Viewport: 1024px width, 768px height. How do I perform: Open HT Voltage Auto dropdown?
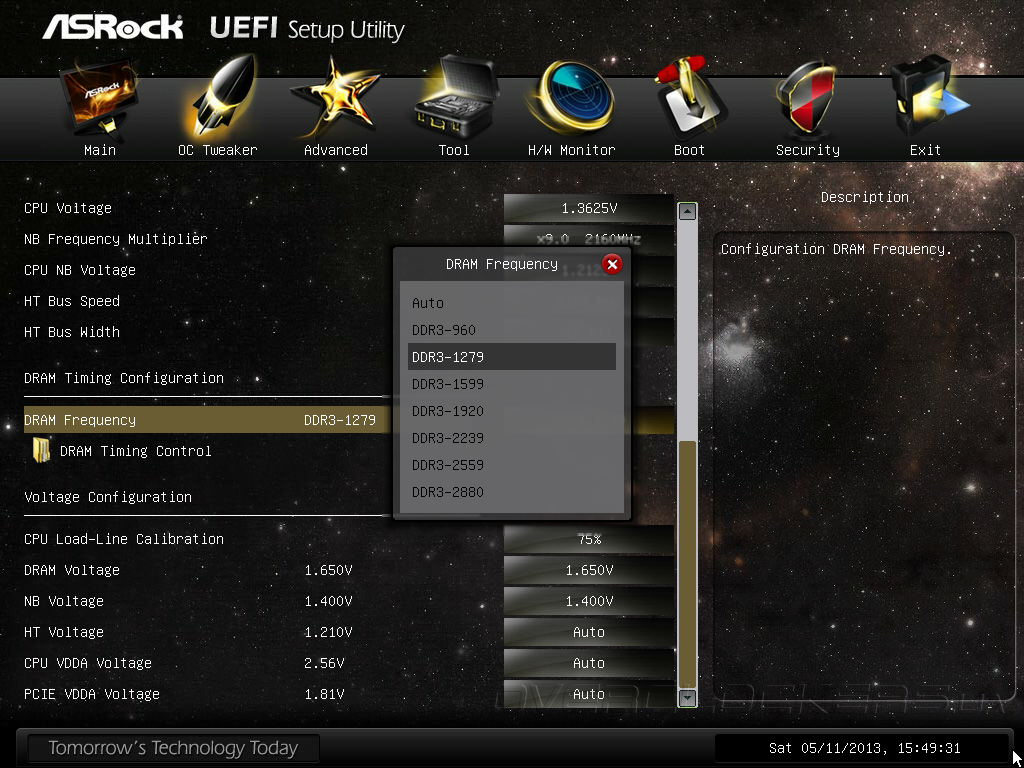[x=589, y=632]
